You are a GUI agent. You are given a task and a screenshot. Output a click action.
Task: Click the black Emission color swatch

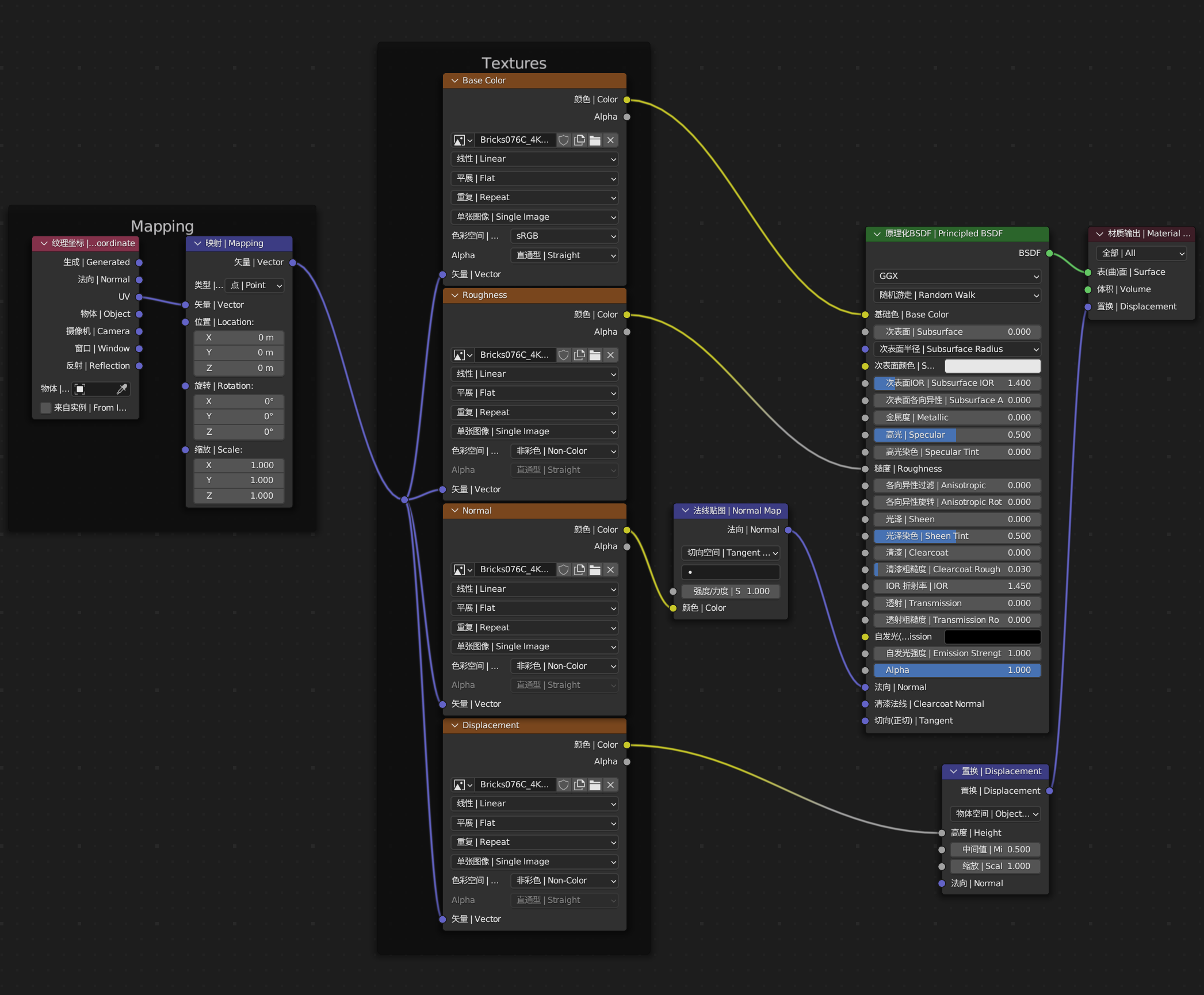point(992,637)
